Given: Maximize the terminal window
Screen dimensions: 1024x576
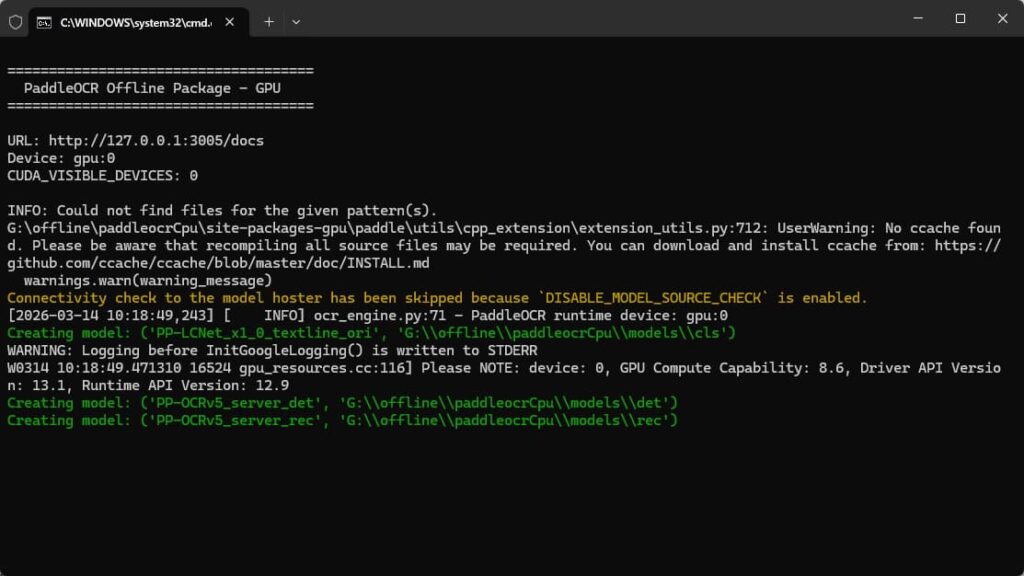Looking at the screenshot, I should [960, 18].
